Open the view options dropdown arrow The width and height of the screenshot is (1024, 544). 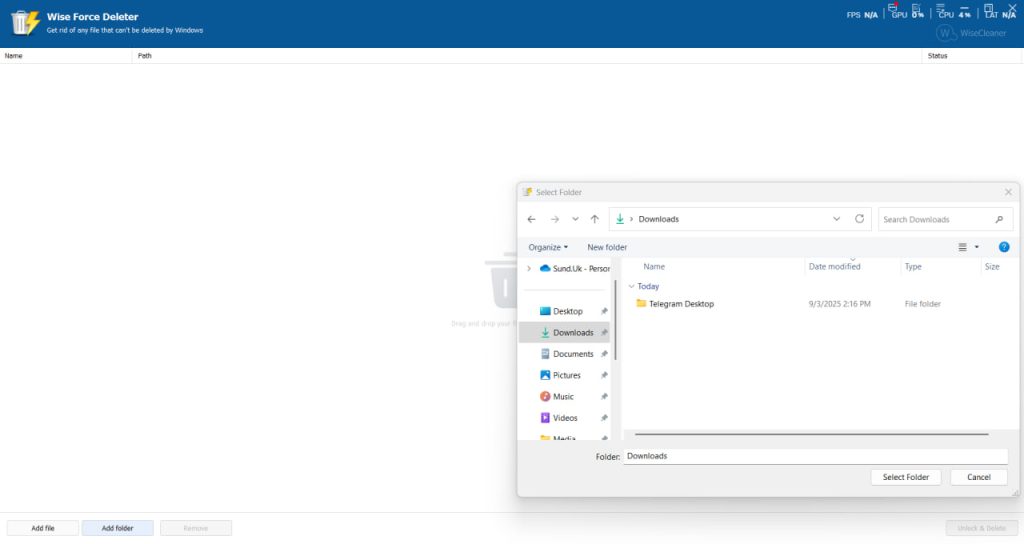977,247
